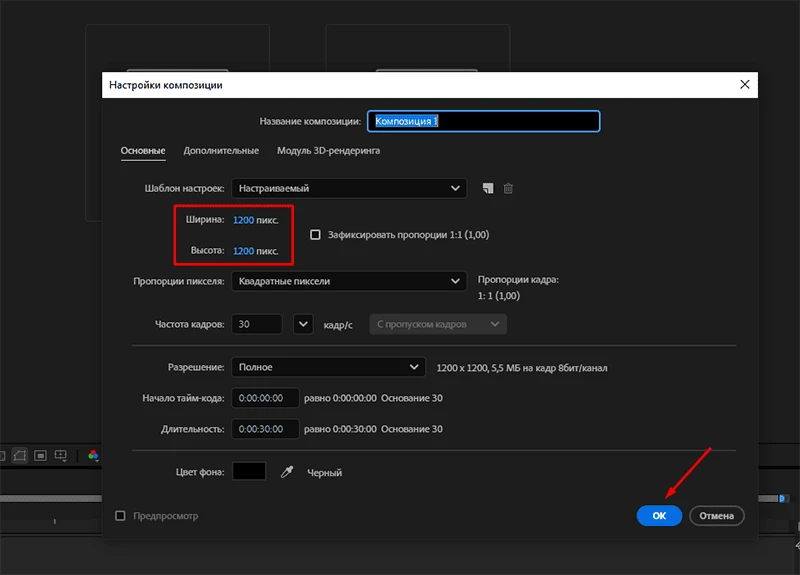The height and width of the screenshot is (575, 800).
Task: Click the Высота value 1200
Action: 243,251
